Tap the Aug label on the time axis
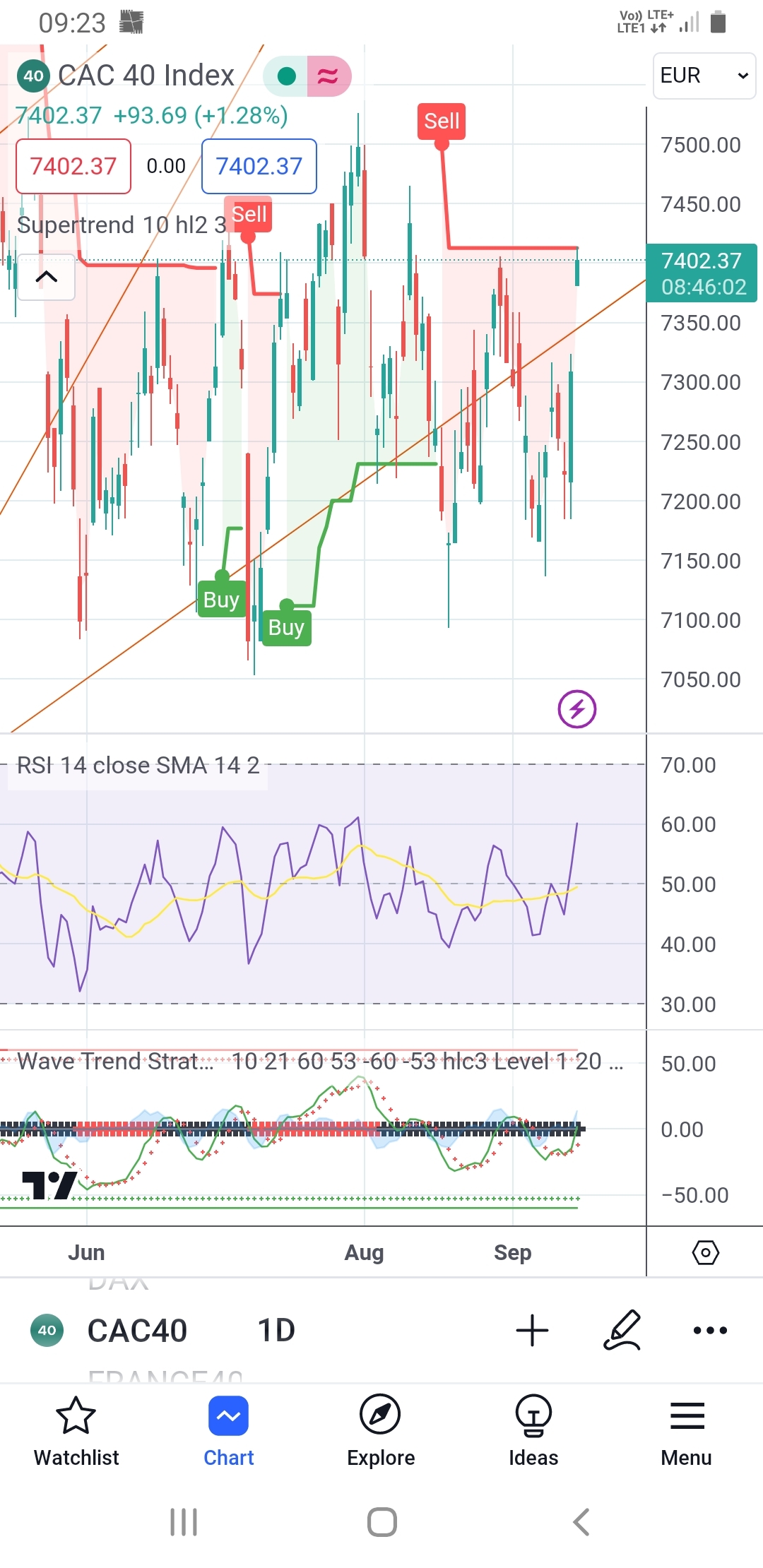Image resolution: width=763 pixels, height=1568 pixels. pos(364,1252)
